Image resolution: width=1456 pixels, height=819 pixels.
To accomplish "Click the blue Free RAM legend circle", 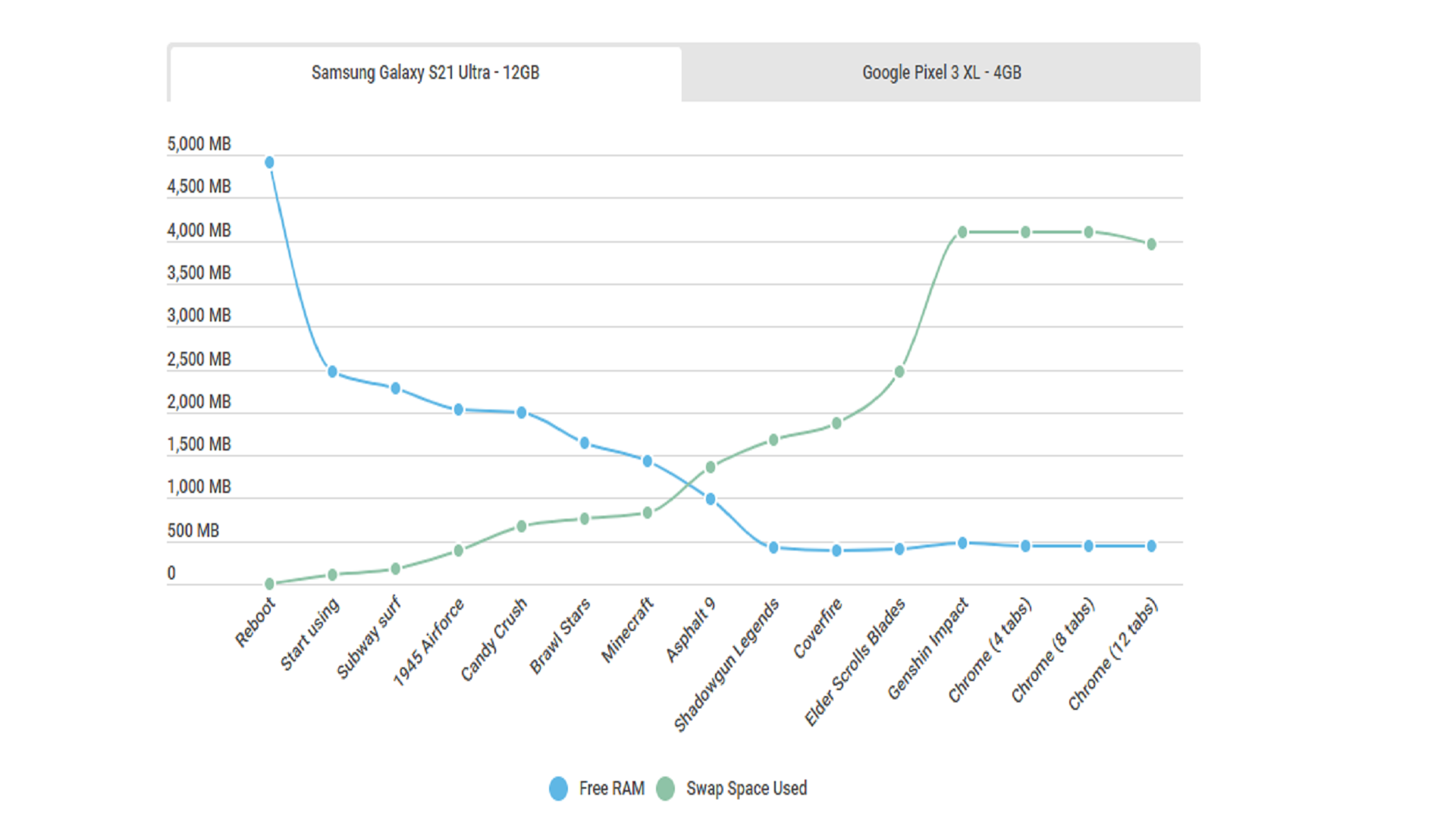I will click(x=558, y=789).
